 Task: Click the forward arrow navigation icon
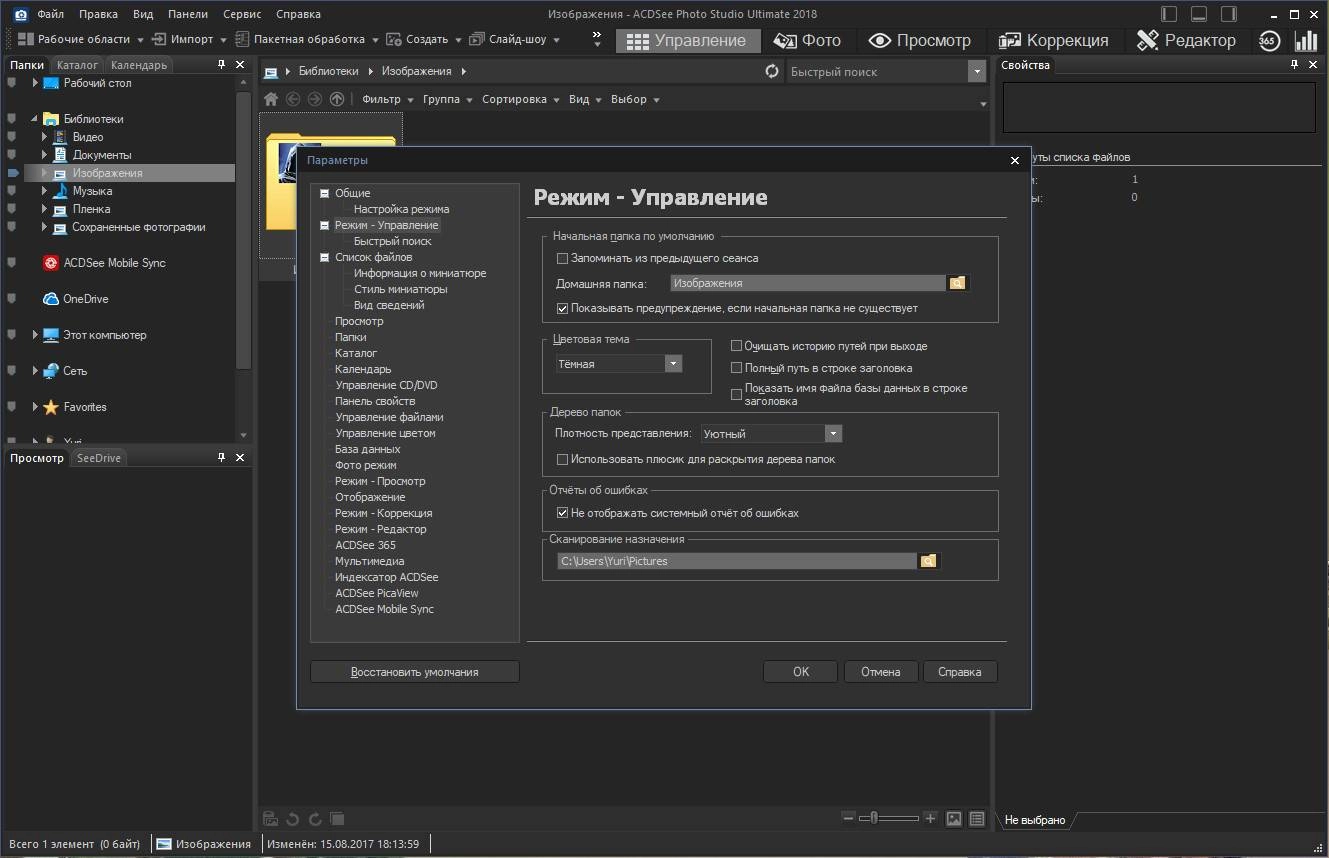pyautogui.click(x=315, y=99)
